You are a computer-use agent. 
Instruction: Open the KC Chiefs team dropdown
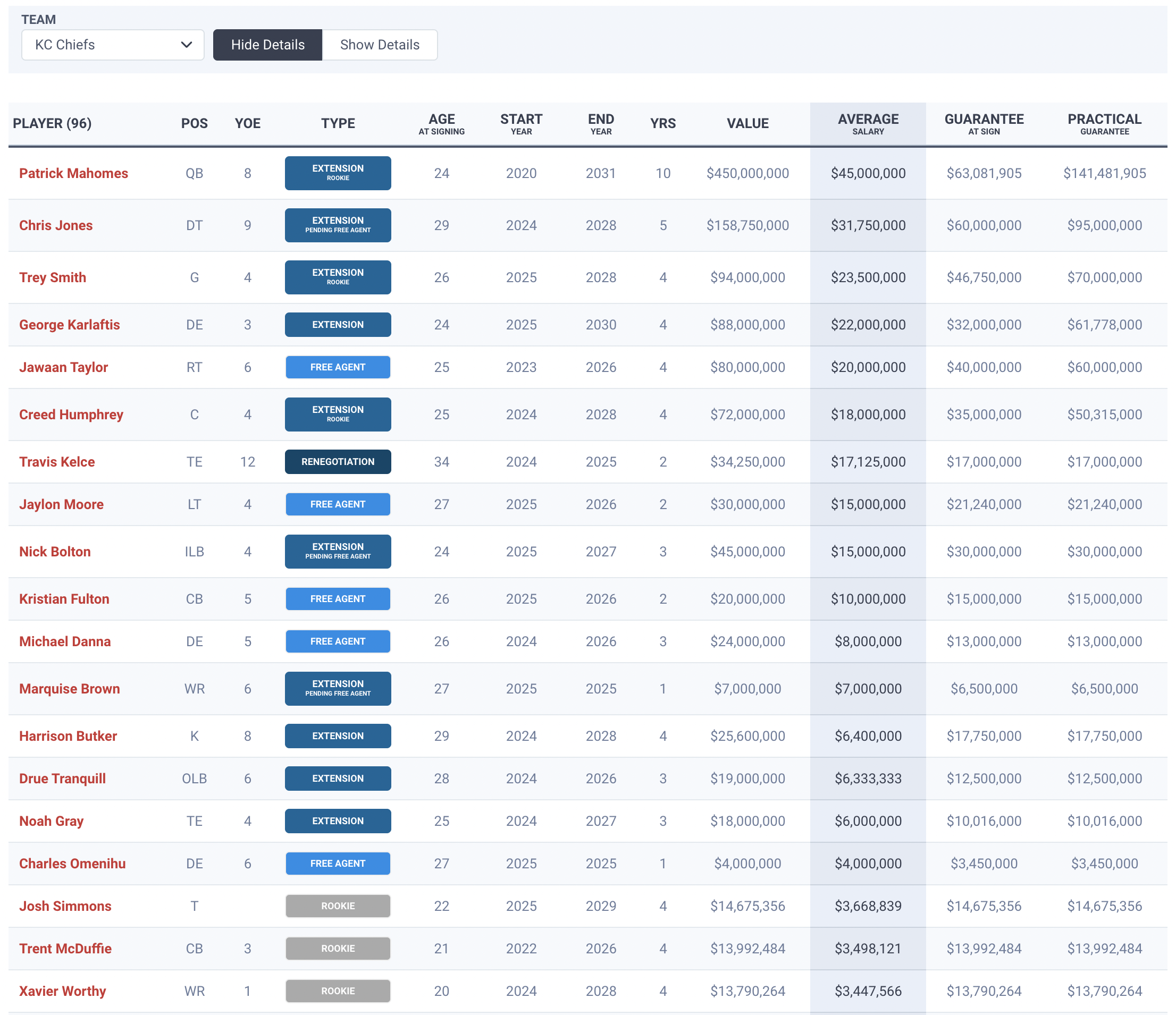pyautogui.click(x=112, y=45)
